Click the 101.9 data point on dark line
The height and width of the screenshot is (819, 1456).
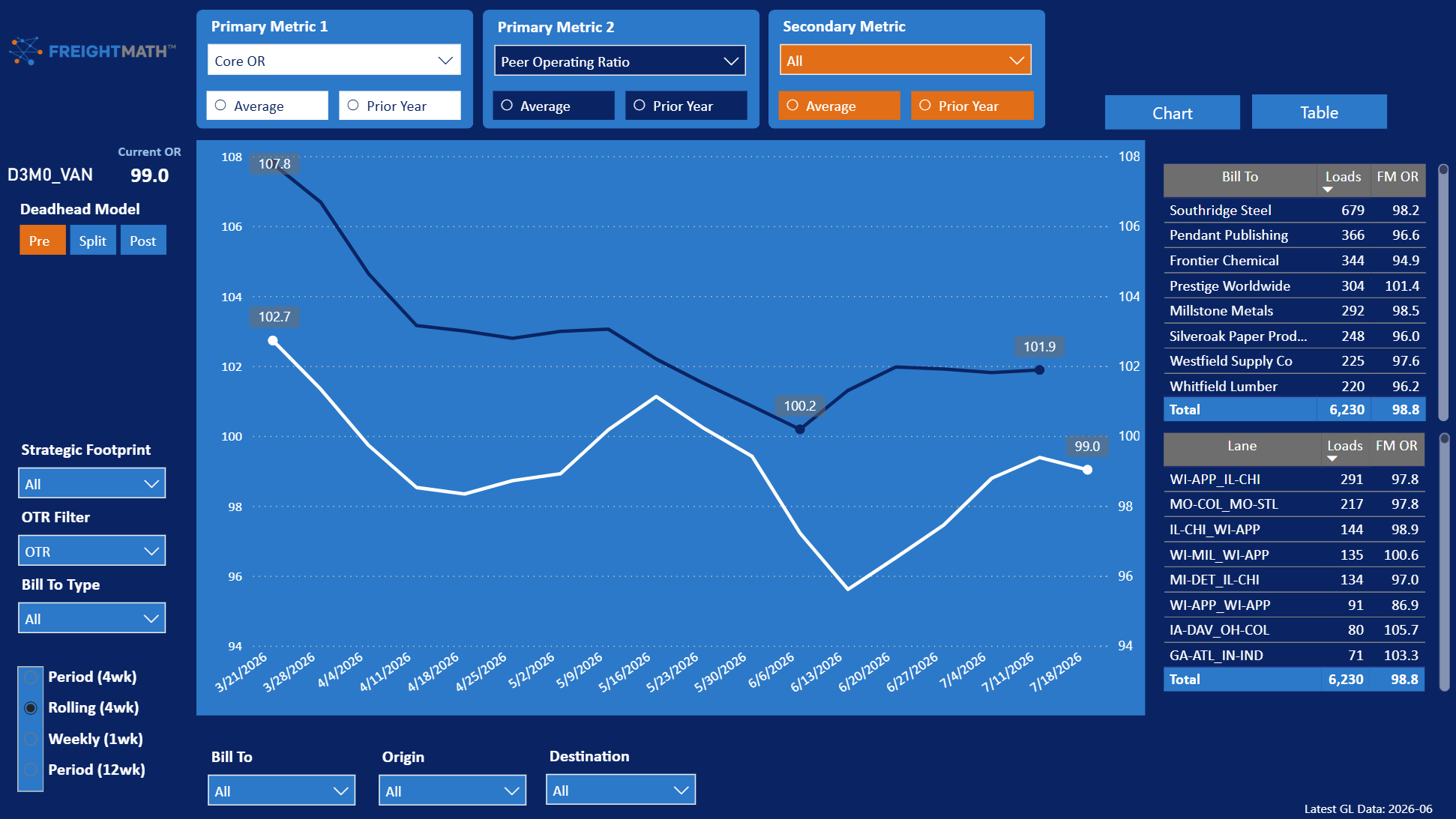1039,369
